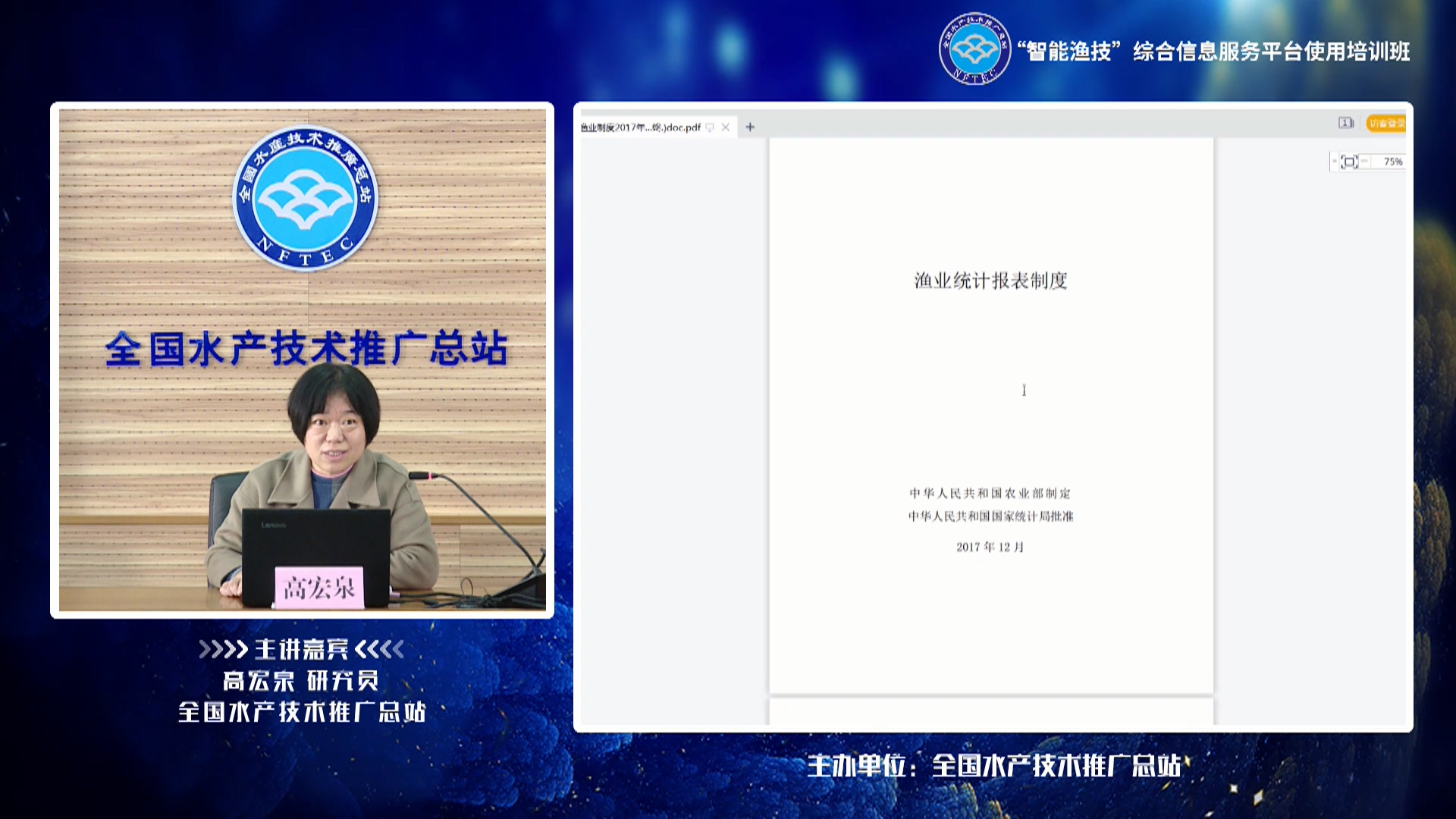The image size is (1456, 819).
Task: Open a new tab with plus icon
Action: (x=750, y=127)
